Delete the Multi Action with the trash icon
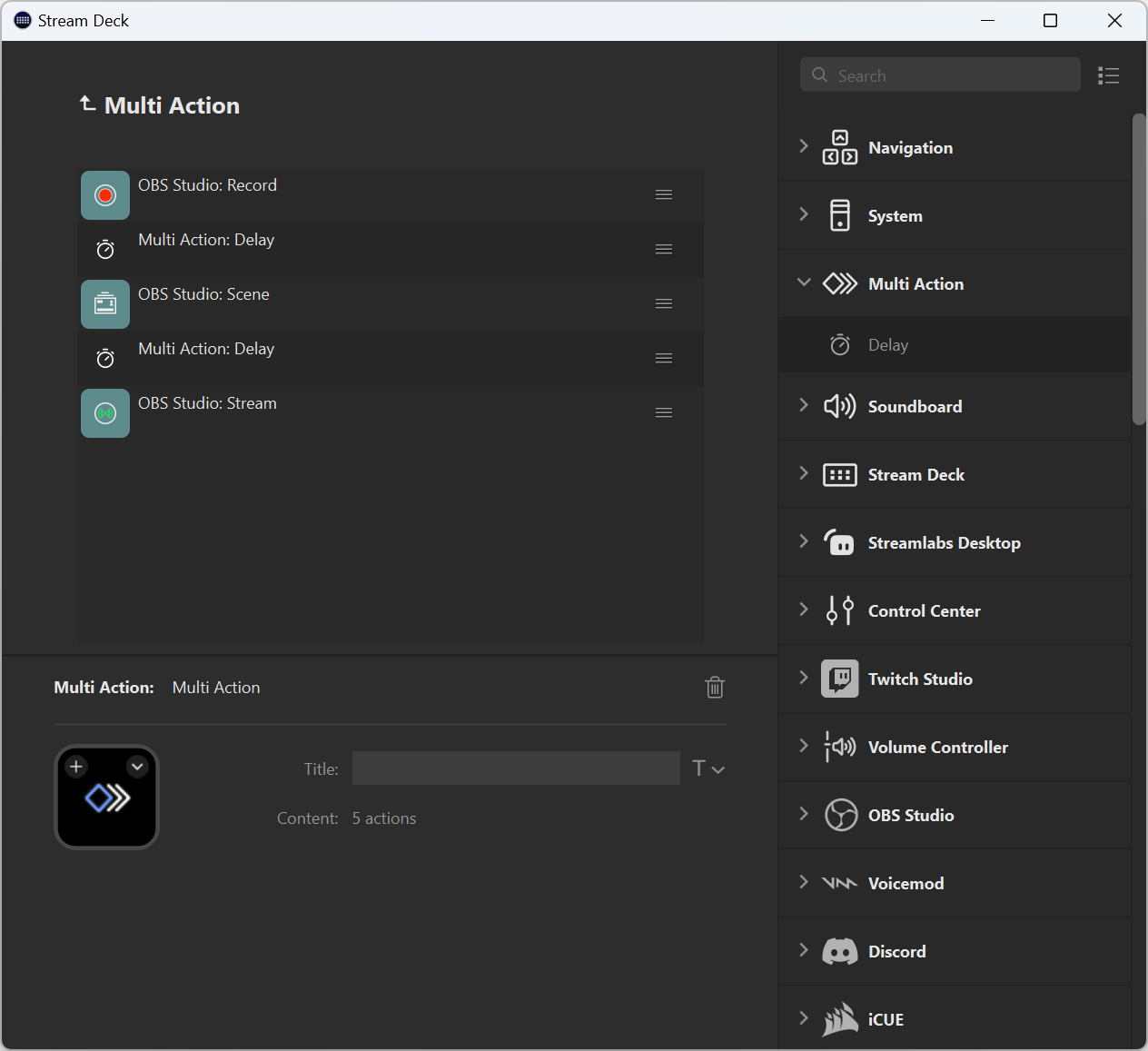Screen dimensions: 1148x1051 tap(715, 688)
